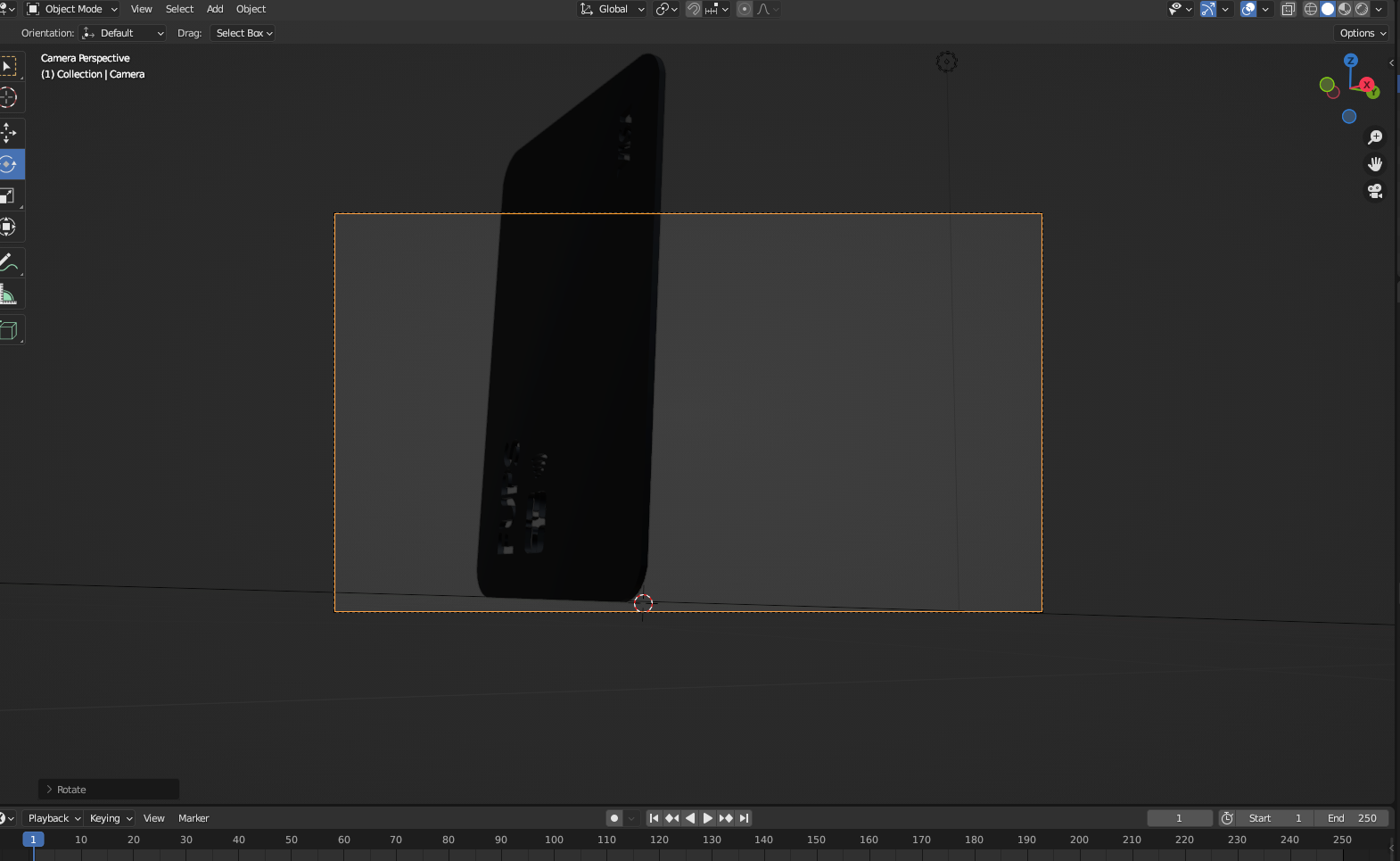
Task: Click the red X axis gizmo
Action: 1366,84
